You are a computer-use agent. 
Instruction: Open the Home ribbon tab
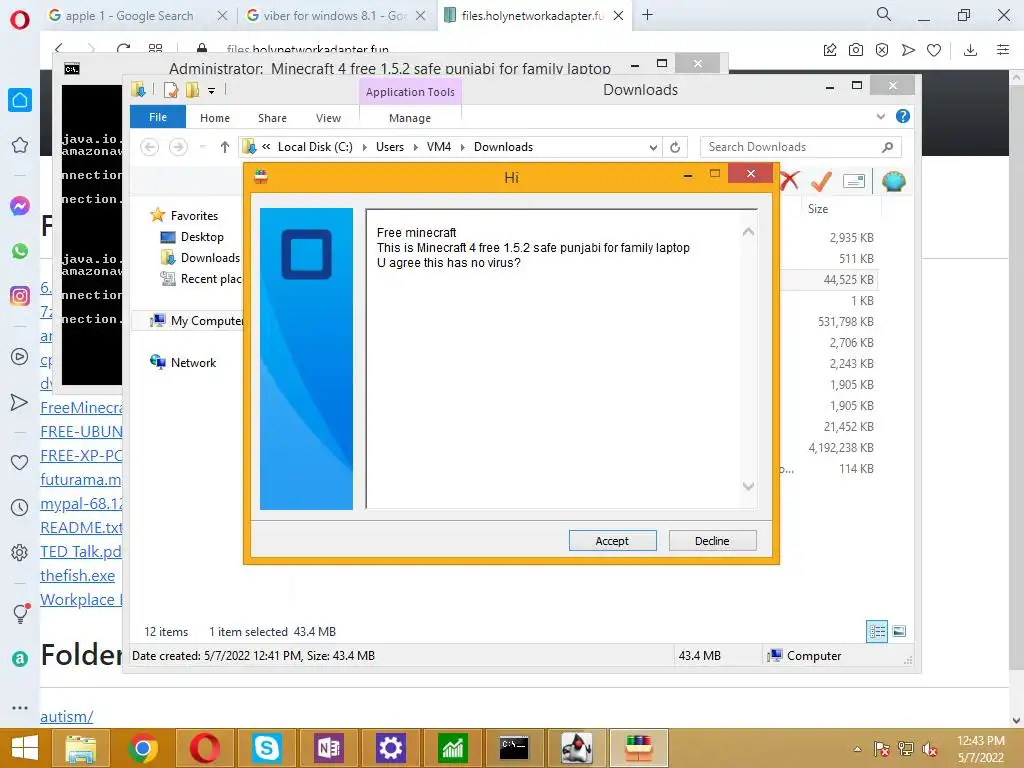click(x=215, y=118)
